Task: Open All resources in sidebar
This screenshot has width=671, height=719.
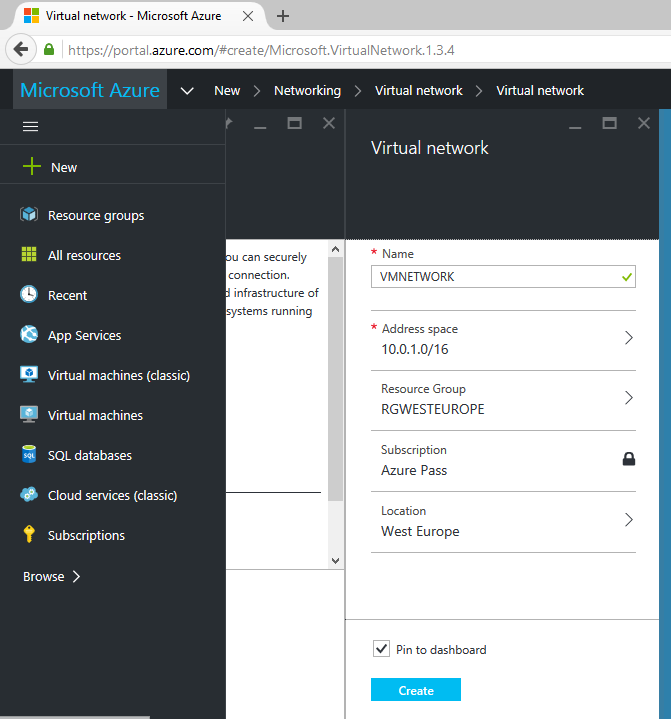Action: [84, 255]
